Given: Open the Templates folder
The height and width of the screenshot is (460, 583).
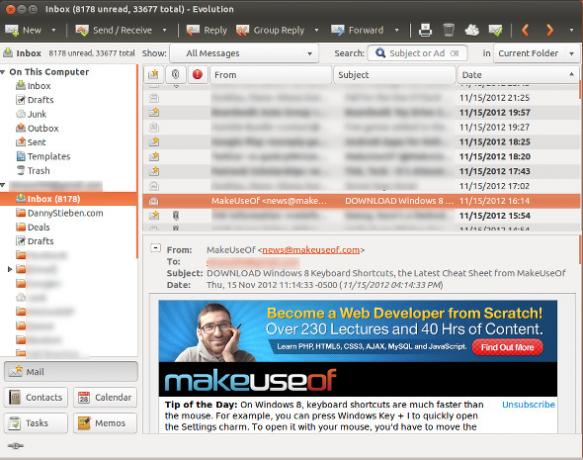Looking at the screenshot, I should coord(43,157).
